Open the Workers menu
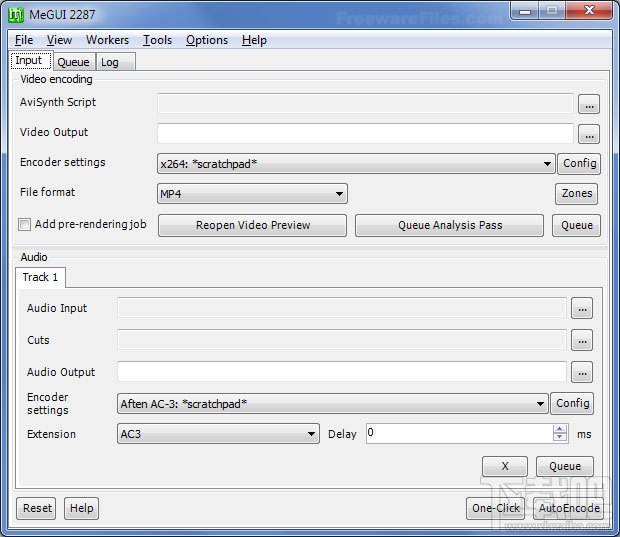This screenshot has height=537, width=620. point(108,40)
